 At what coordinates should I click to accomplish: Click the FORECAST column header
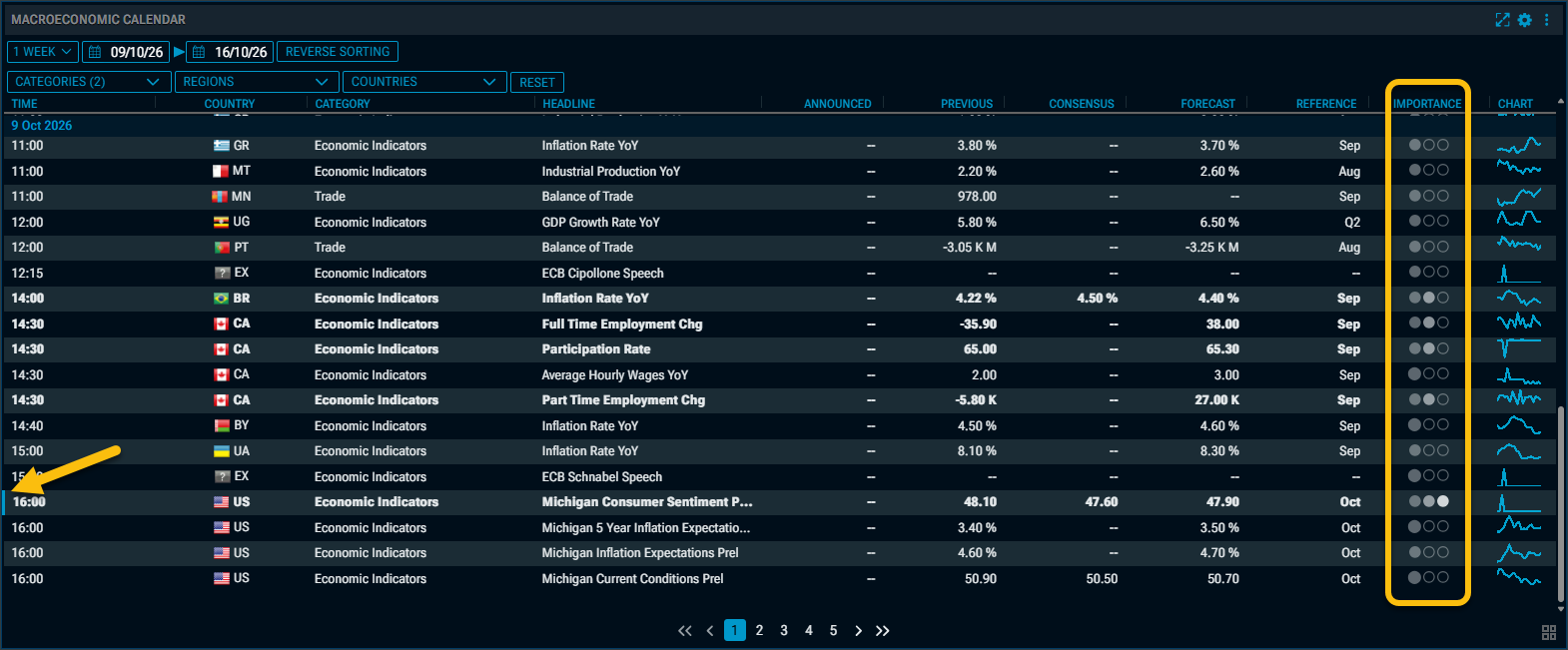point(1207,104)
